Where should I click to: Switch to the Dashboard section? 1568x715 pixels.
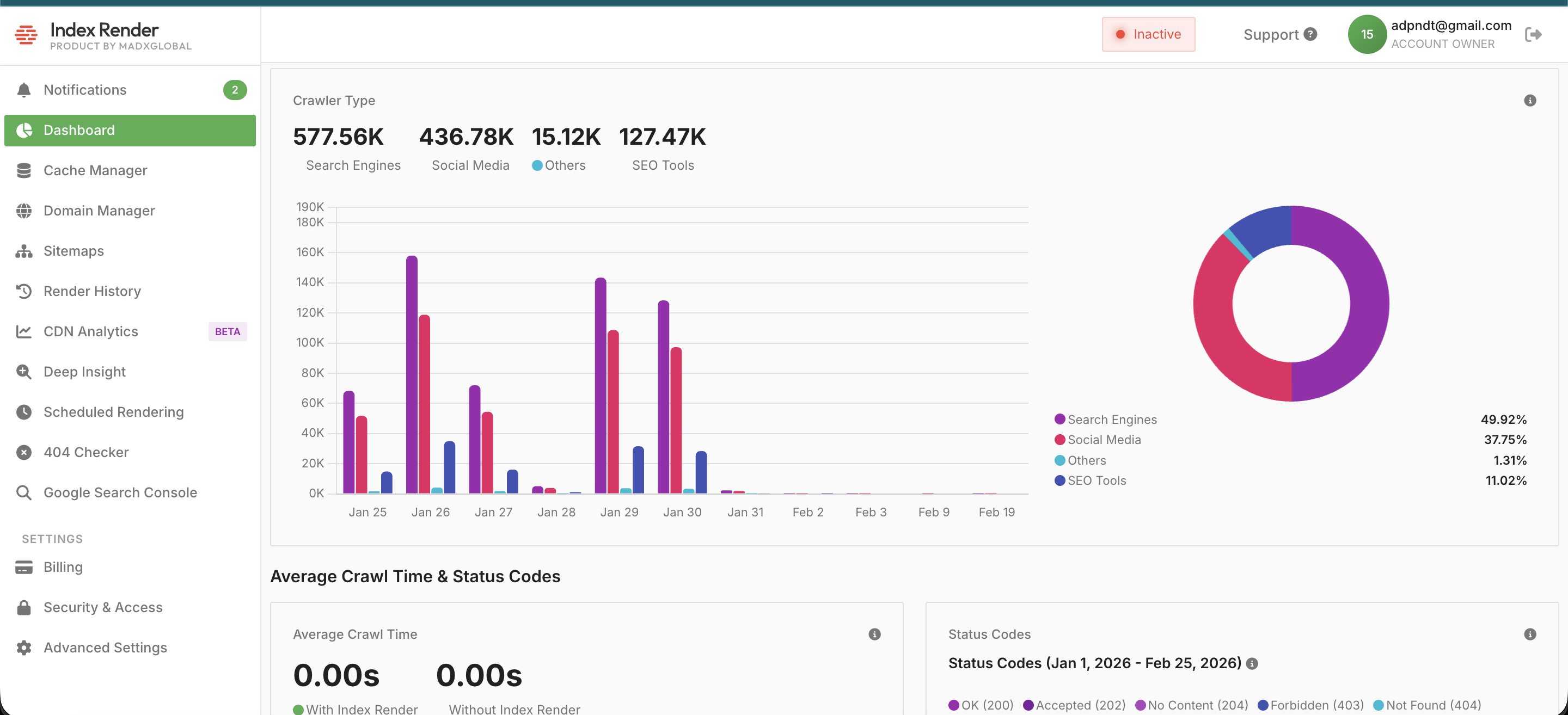[x=79, y=130]
